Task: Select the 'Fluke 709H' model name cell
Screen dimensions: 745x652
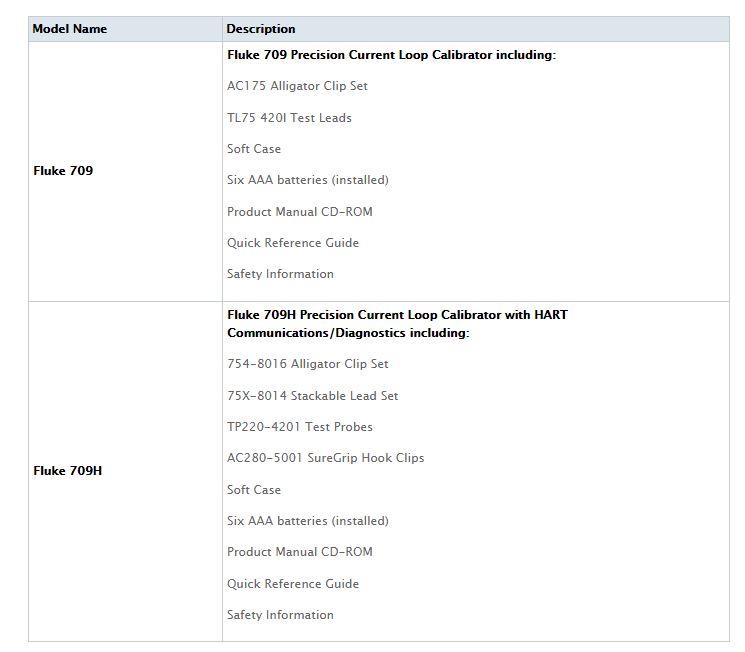Action: tap(125, 471)
